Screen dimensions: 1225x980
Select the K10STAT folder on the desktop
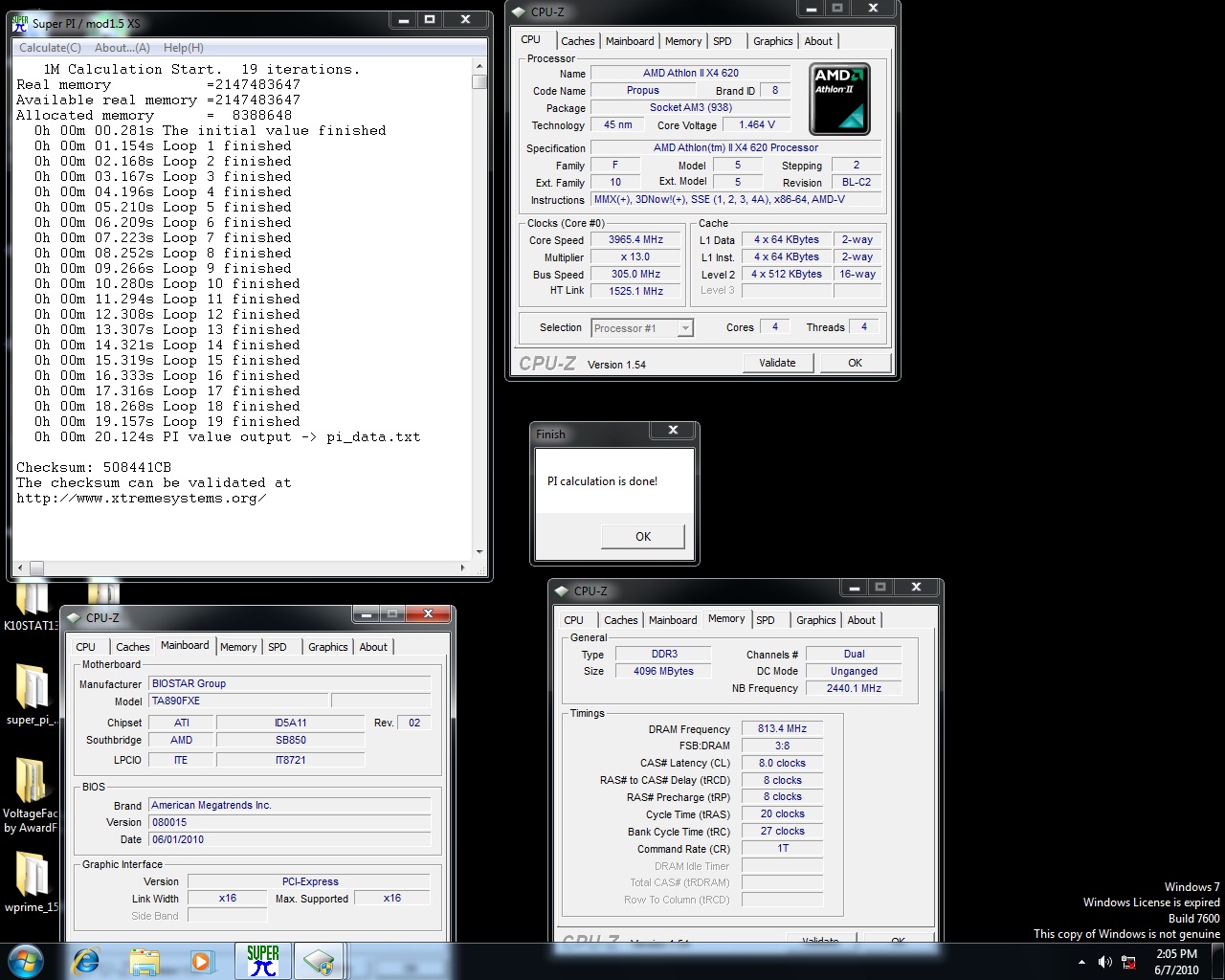(31, 606)
